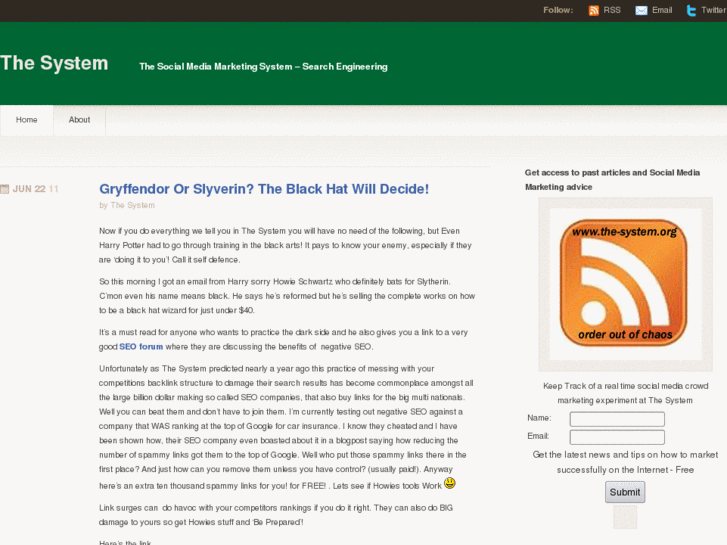Click the smiley face emoticon in article
The image size is (727, 545).
pyautogui.click(x=450, y=483)
